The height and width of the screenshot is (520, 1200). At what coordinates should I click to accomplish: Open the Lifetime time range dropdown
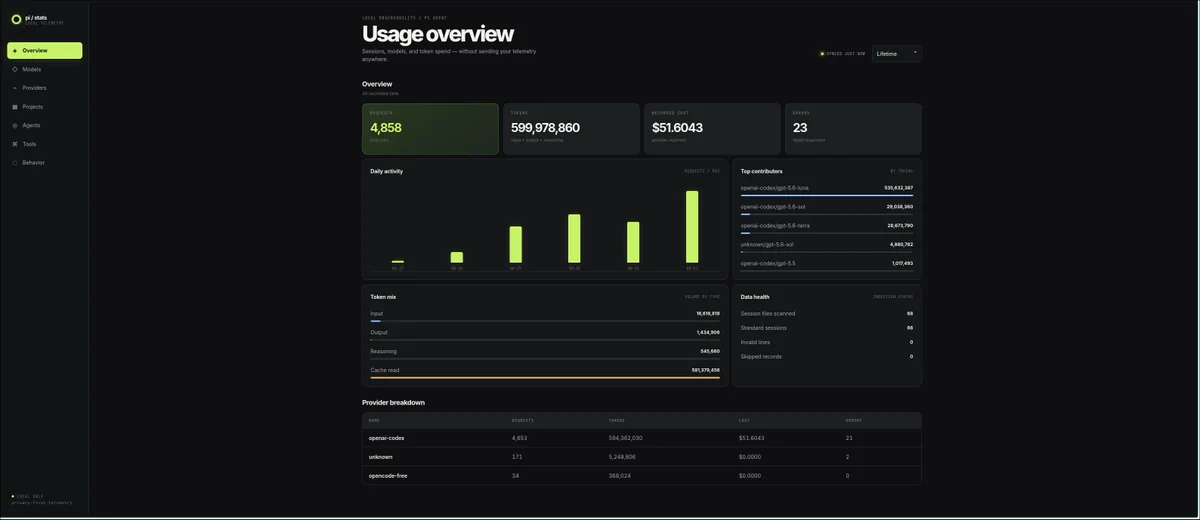[897, 53]
